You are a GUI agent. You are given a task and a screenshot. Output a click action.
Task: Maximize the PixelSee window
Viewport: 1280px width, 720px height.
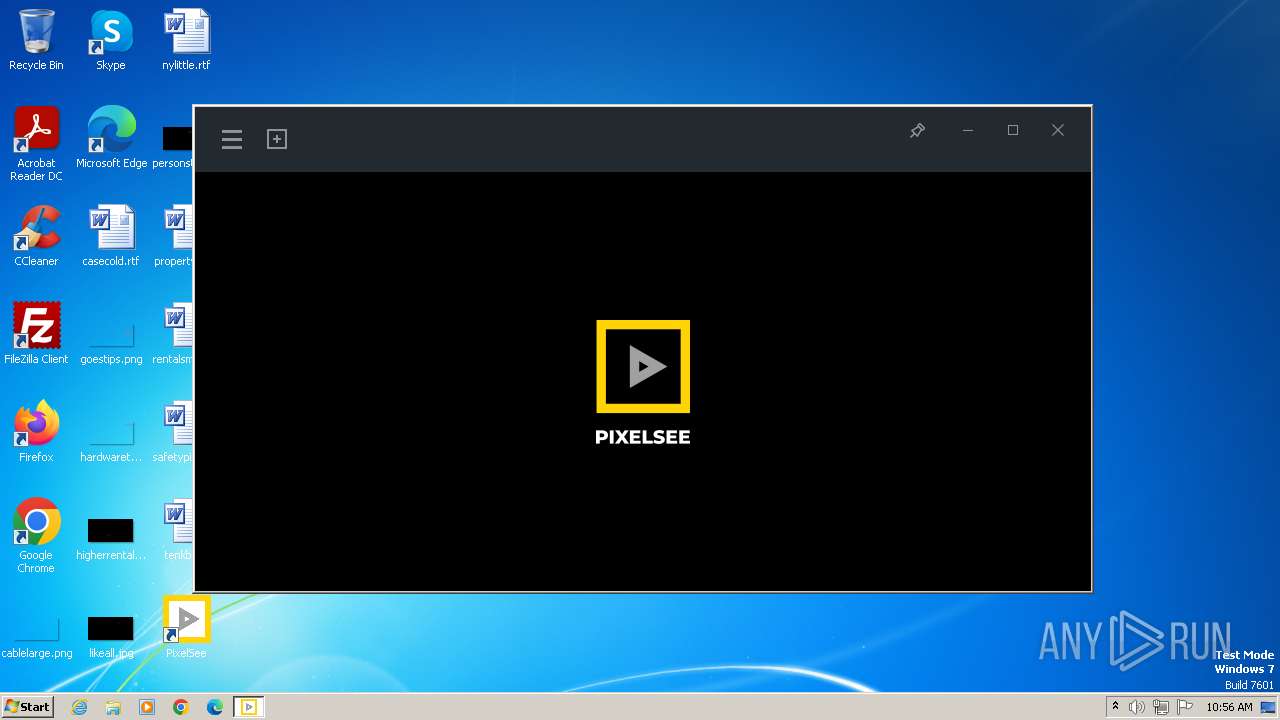(x=1013, y=130)
